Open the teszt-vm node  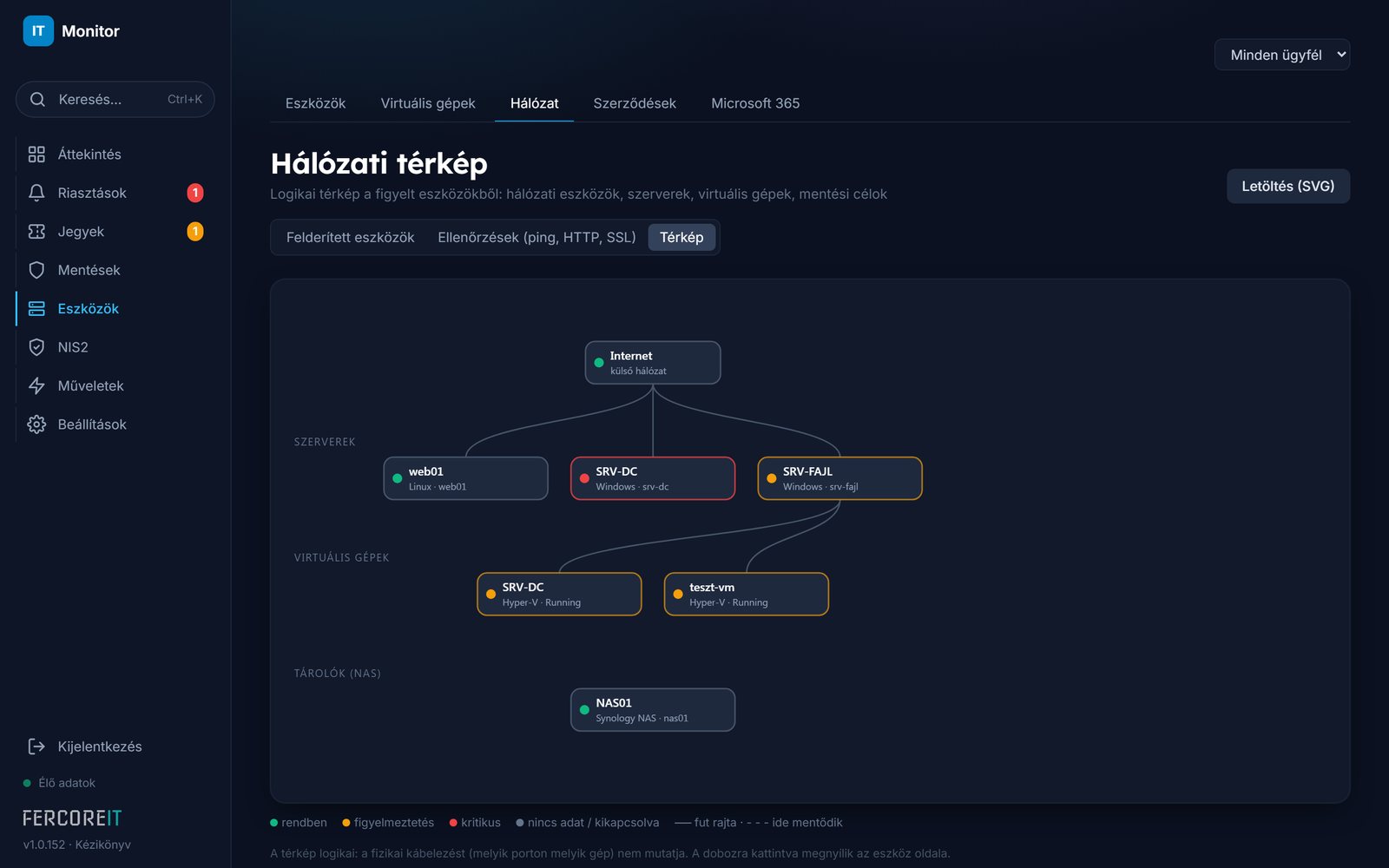point(747,595)
